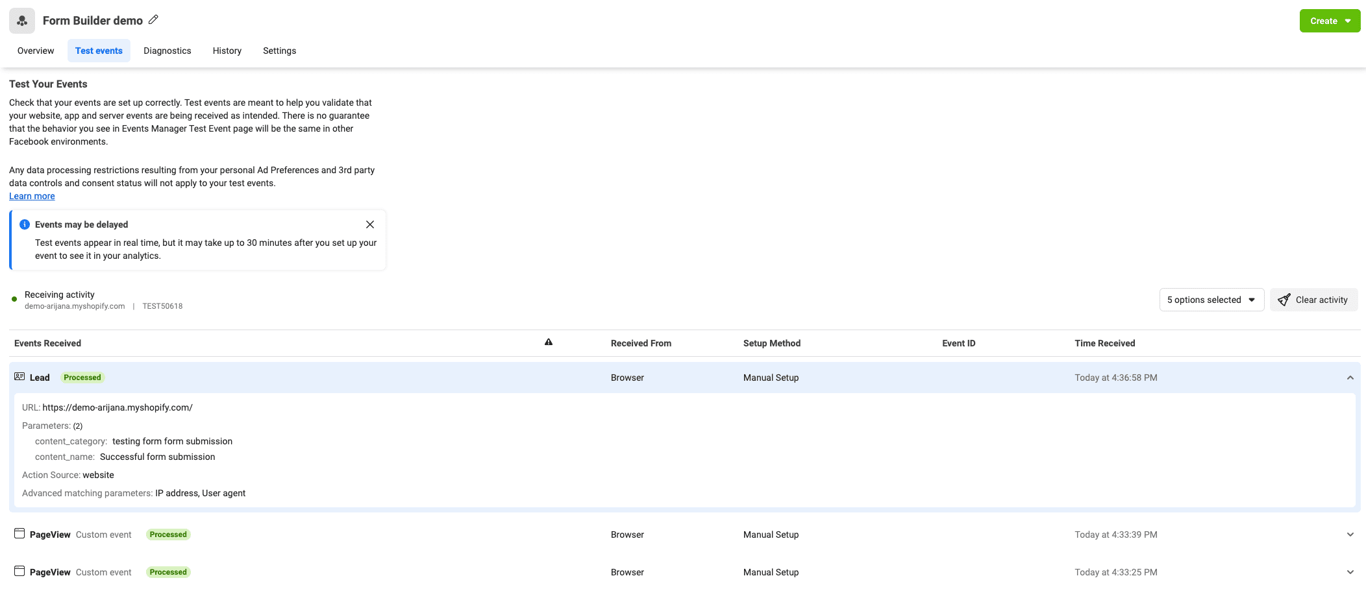Open the Diagnostics tab
Image resolution: width=1366 pixels, height=589 pixels.
(x=167, y=51)
